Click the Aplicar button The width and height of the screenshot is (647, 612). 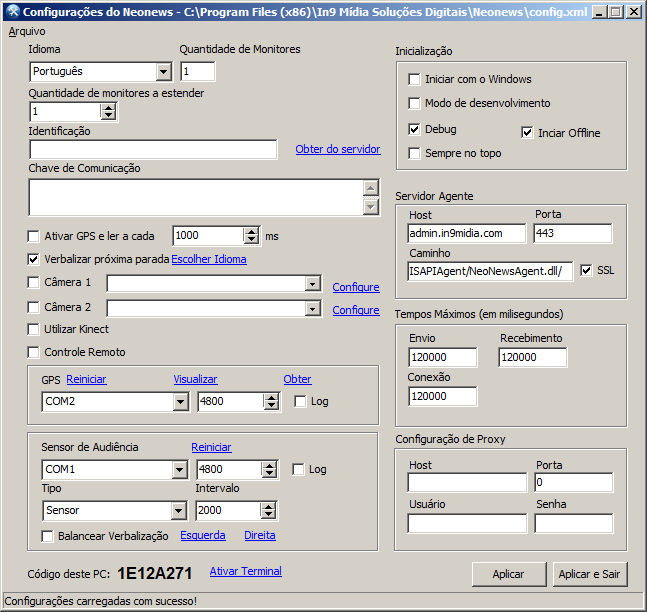tap(509, 574)
